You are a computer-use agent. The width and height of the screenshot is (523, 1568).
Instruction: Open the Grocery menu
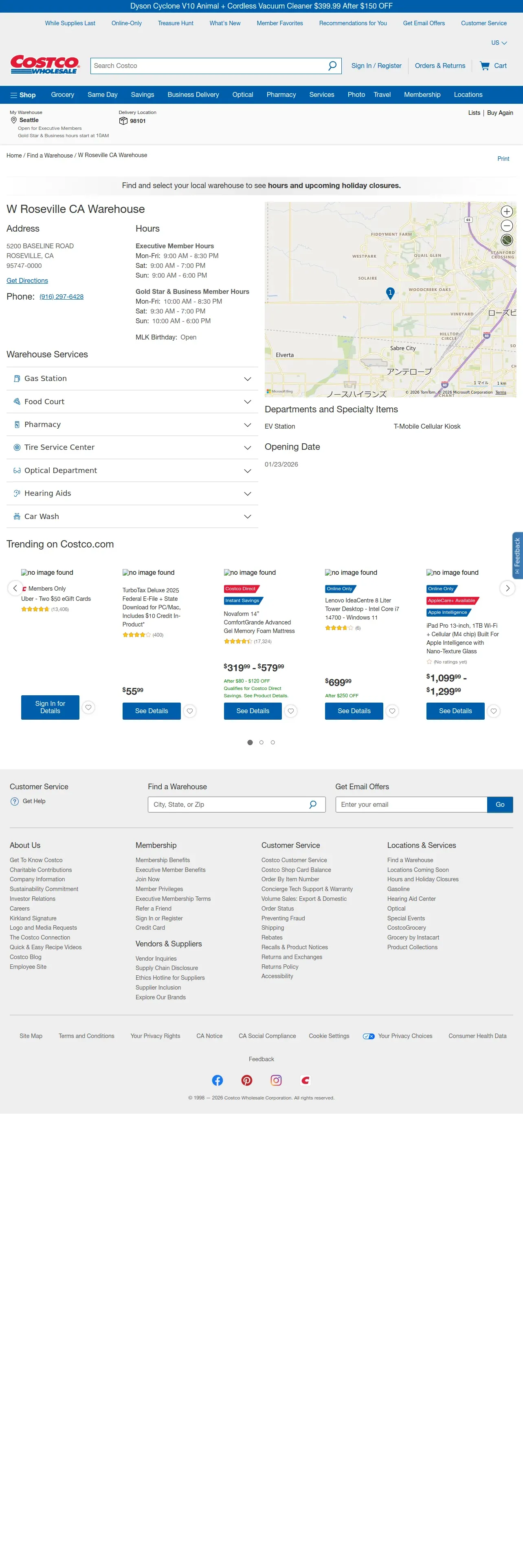point(63,95)
